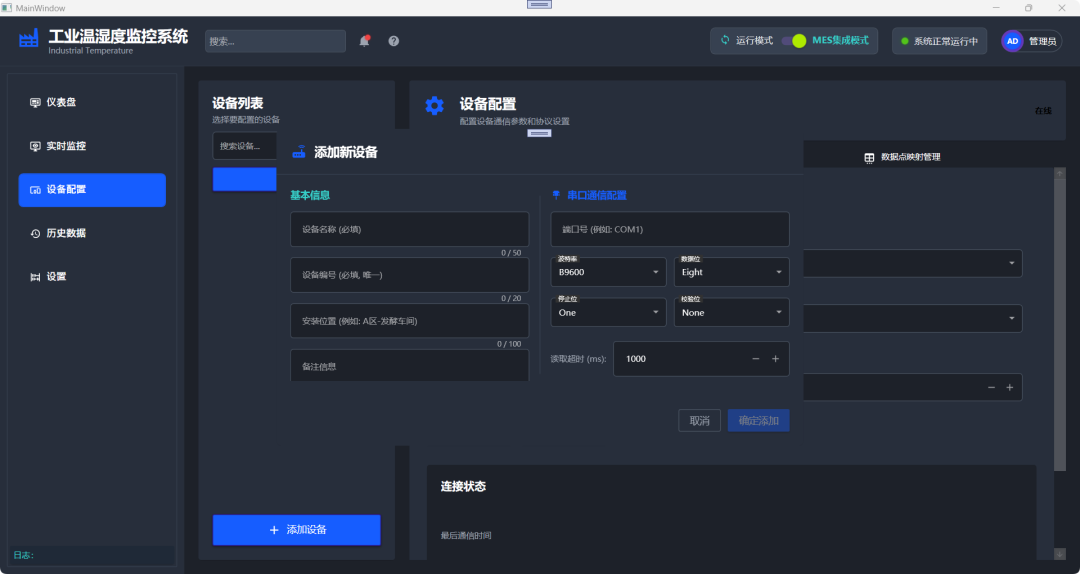Image resolution: width=1080 pixels, height=574 pixels.
Task: Open the 停止位 One dropdown
Action: click(608, 312)
